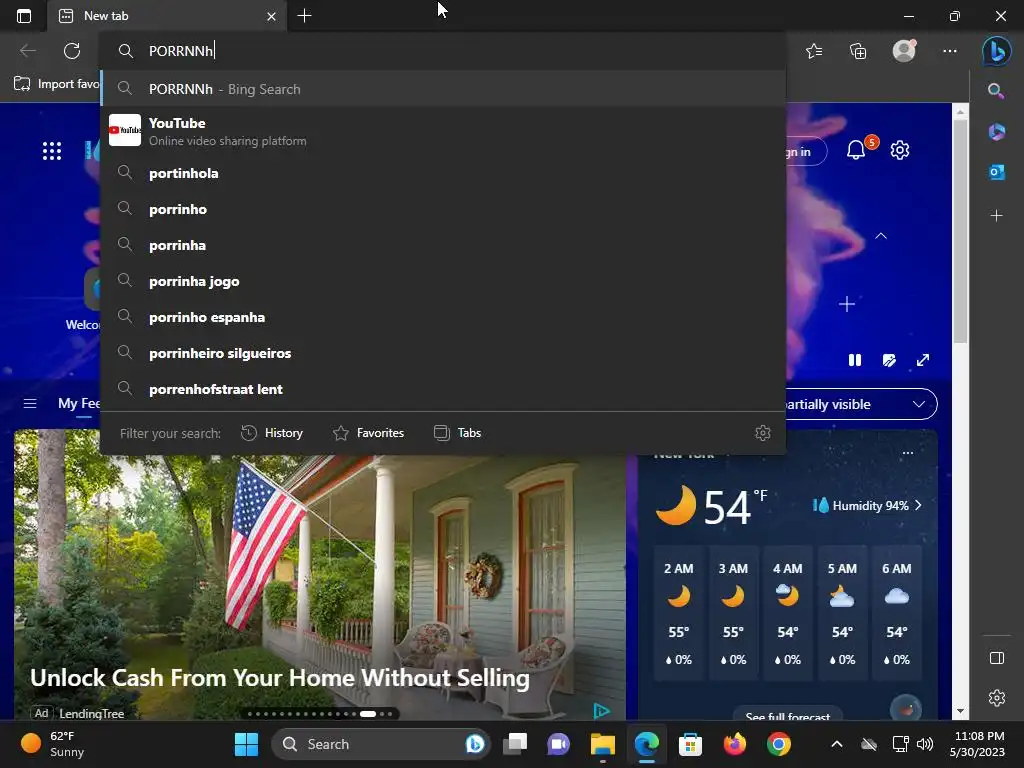Click the ad choices triangle icon

click(x=601, y=711)
